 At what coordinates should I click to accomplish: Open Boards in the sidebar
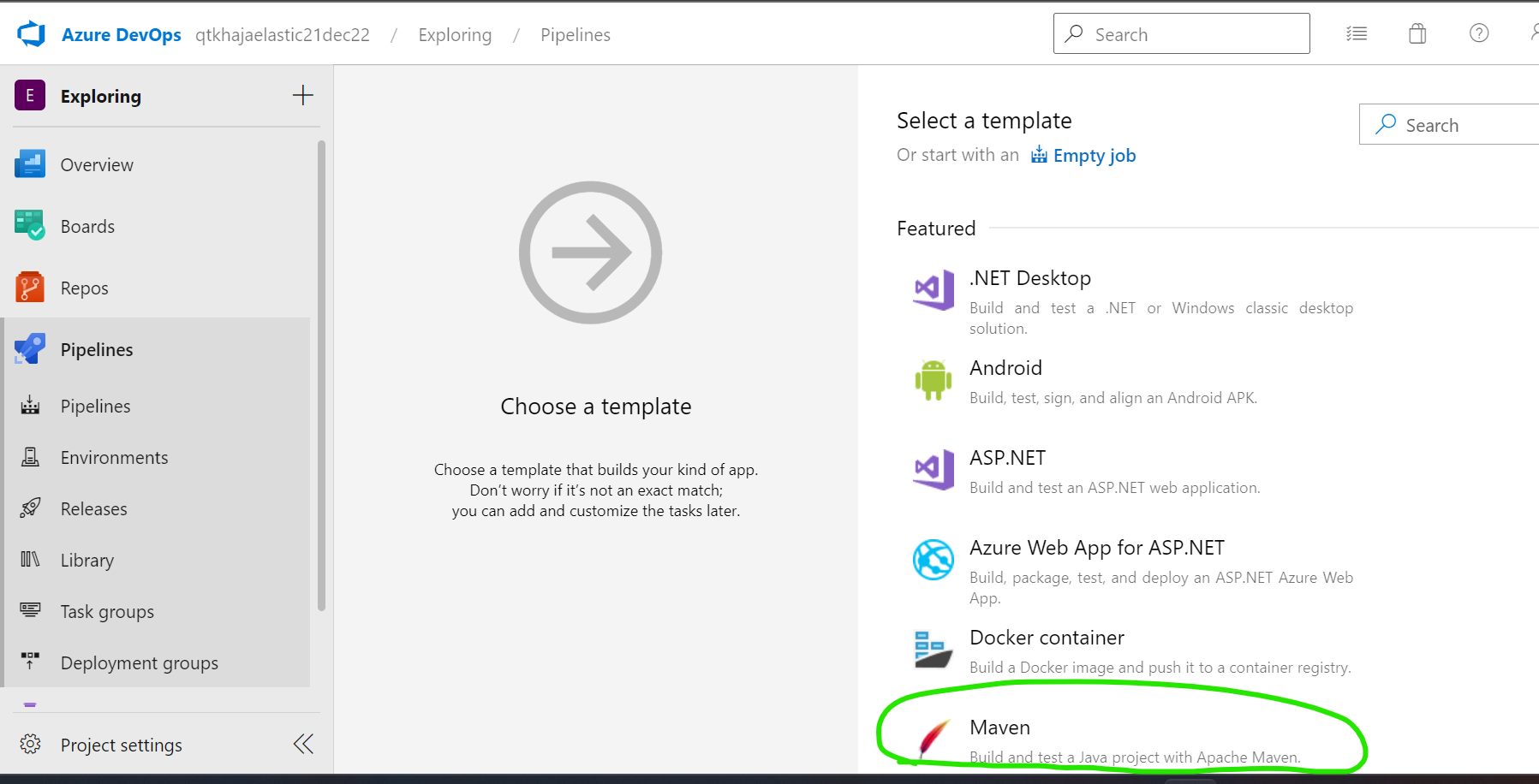pyautogui.click(x=87, y=227)
